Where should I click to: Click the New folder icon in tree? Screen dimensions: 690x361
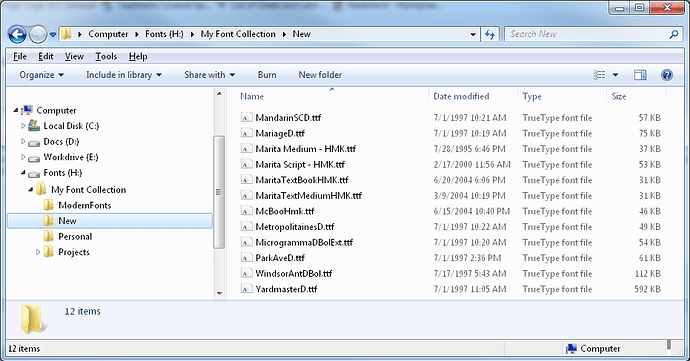(x=49, y=221)
